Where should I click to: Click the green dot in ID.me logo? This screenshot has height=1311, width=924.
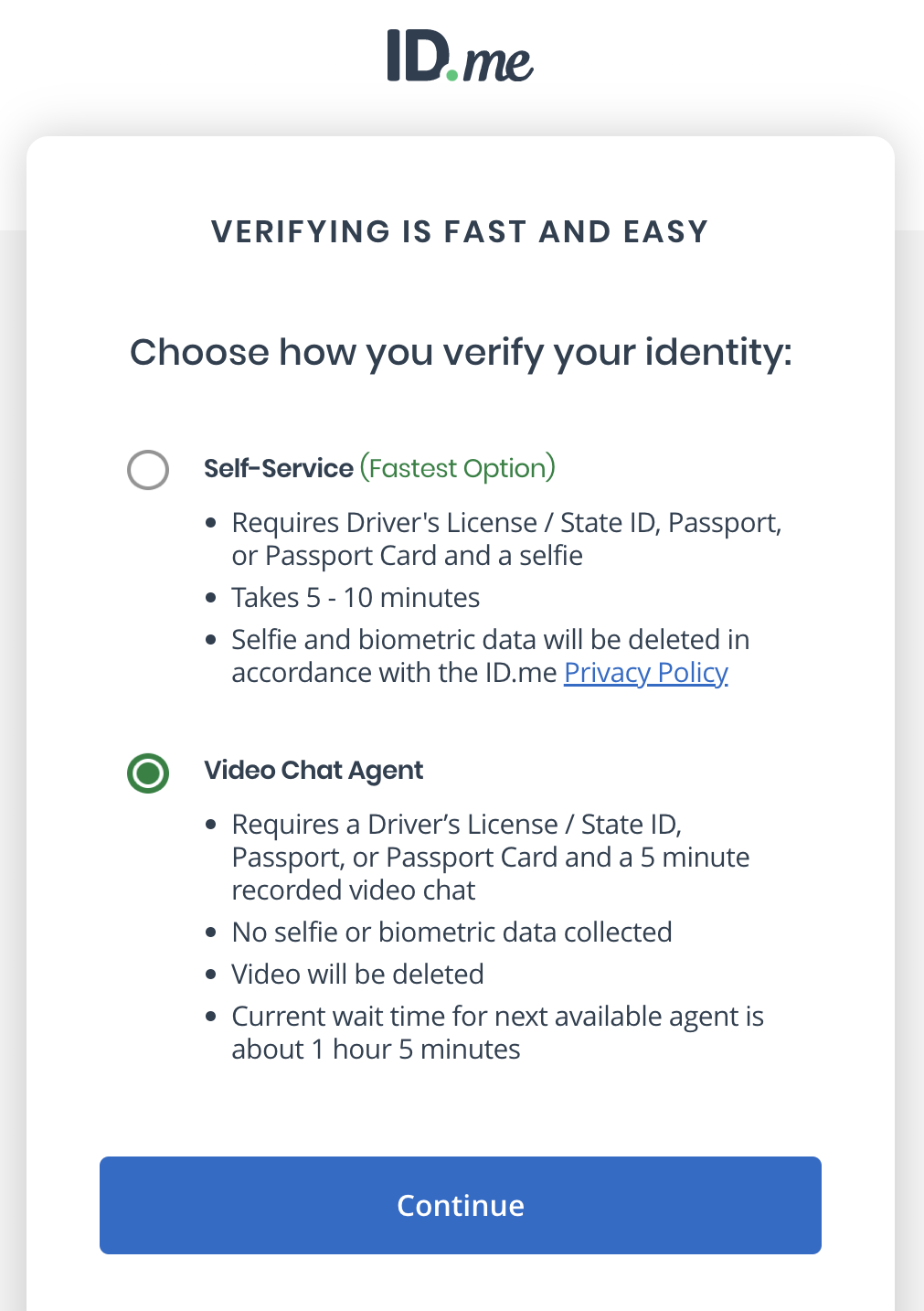[451, 73]
